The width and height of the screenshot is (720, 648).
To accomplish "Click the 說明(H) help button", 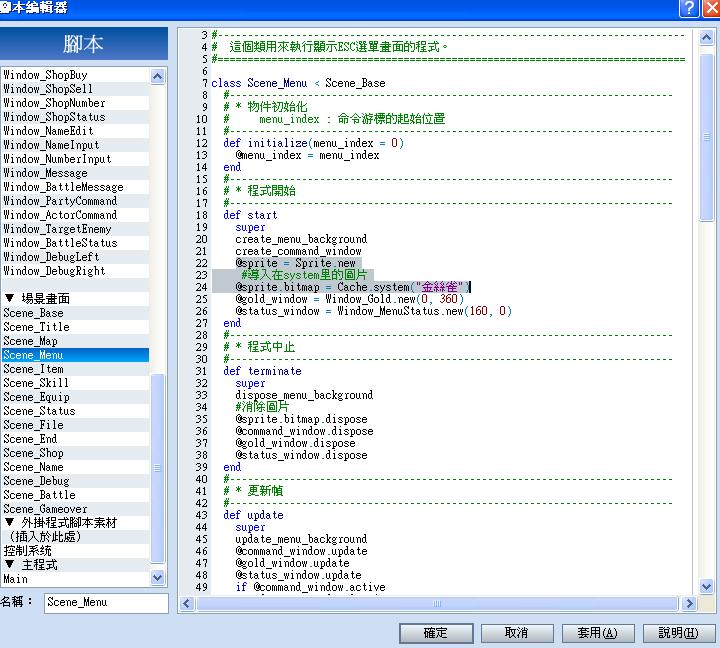I will click(679, 633).
